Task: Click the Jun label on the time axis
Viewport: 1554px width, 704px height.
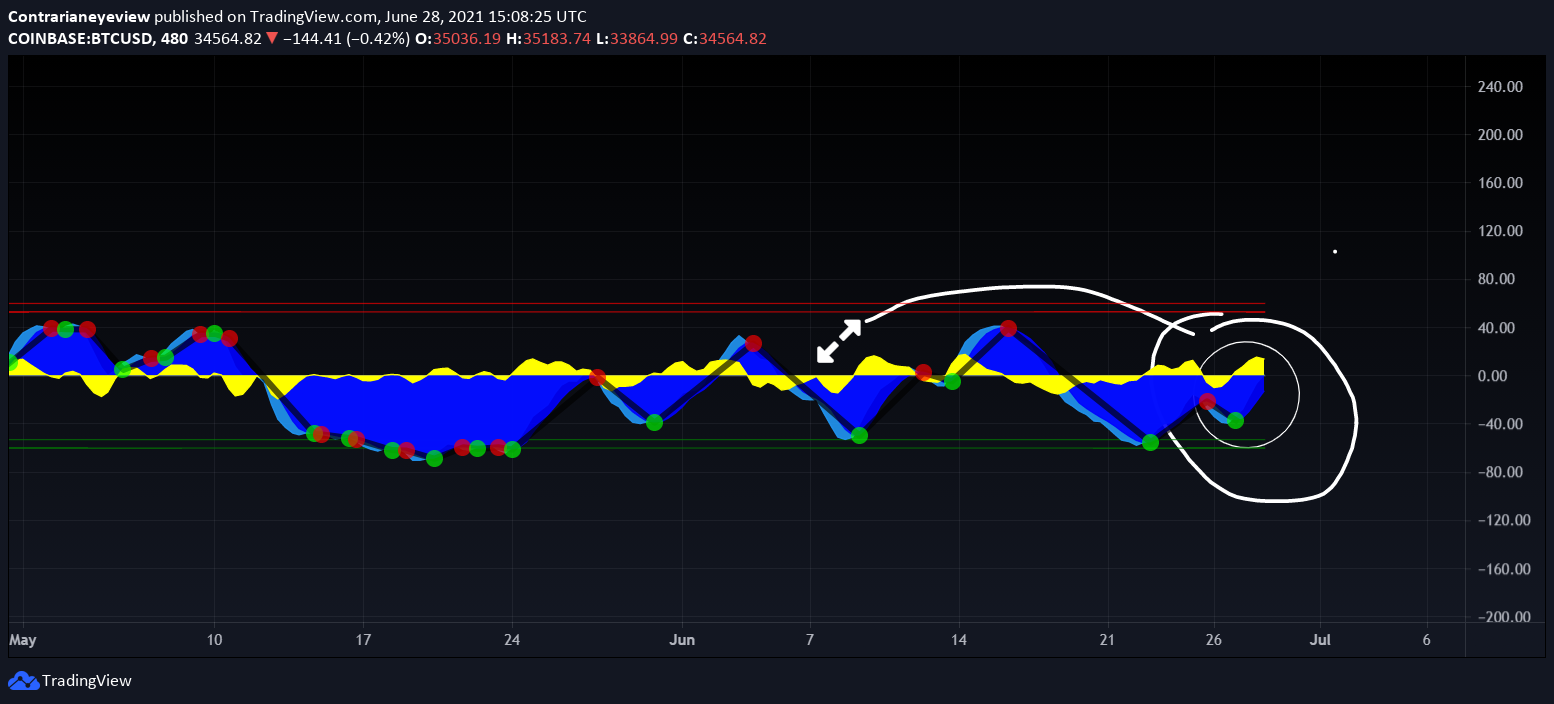Action: (x=683, y=640)
